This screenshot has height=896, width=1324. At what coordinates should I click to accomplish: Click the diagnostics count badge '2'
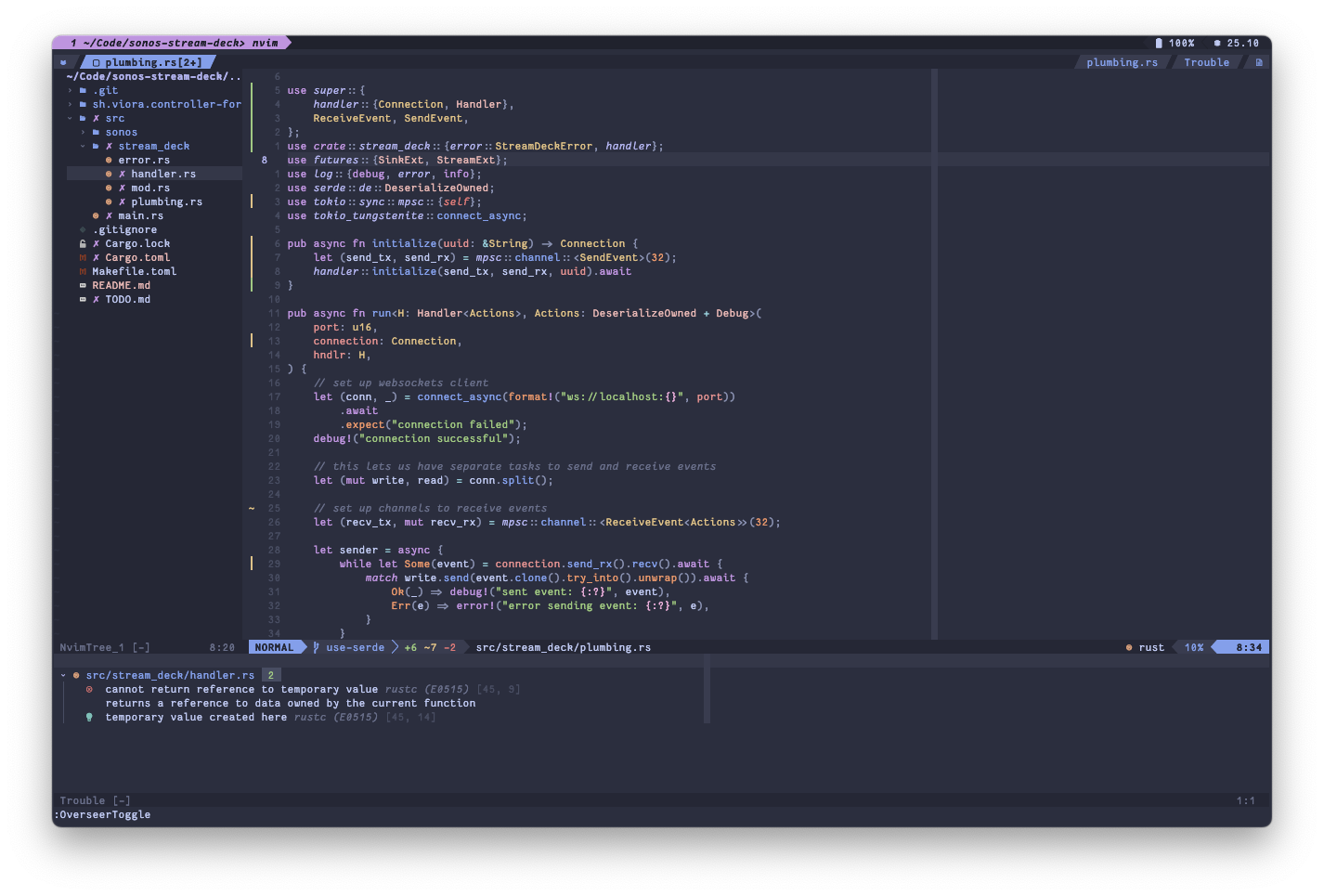click(271, 676)
